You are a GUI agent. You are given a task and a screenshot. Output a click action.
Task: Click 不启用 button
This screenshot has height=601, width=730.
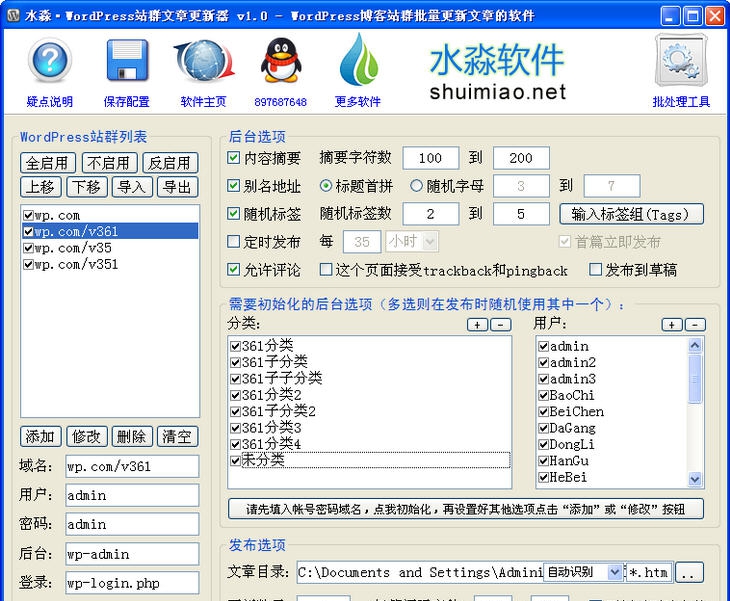coord(109,163)
